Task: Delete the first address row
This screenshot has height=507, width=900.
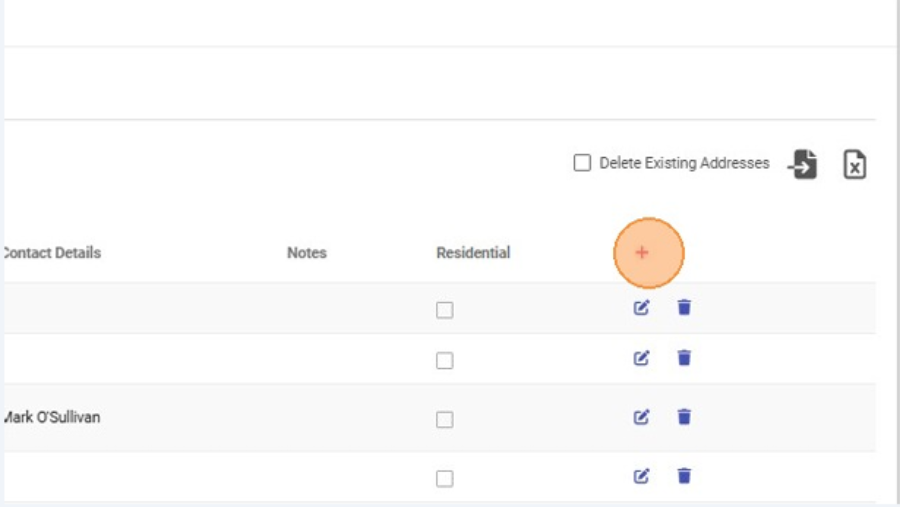Action: click(684, 308)
